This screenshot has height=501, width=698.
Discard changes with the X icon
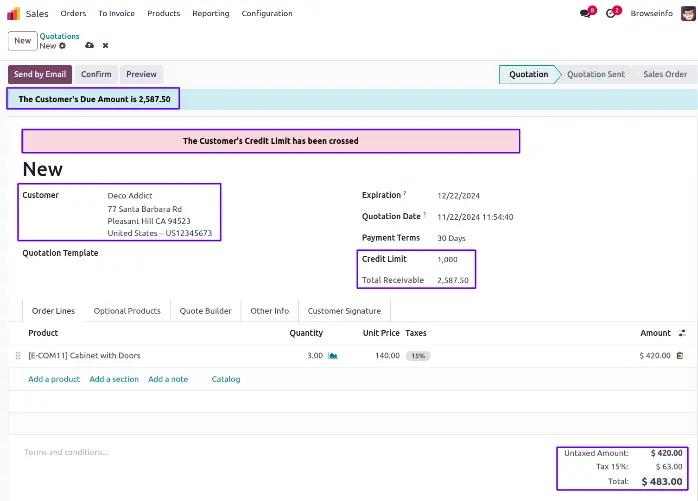pos(105,46)
